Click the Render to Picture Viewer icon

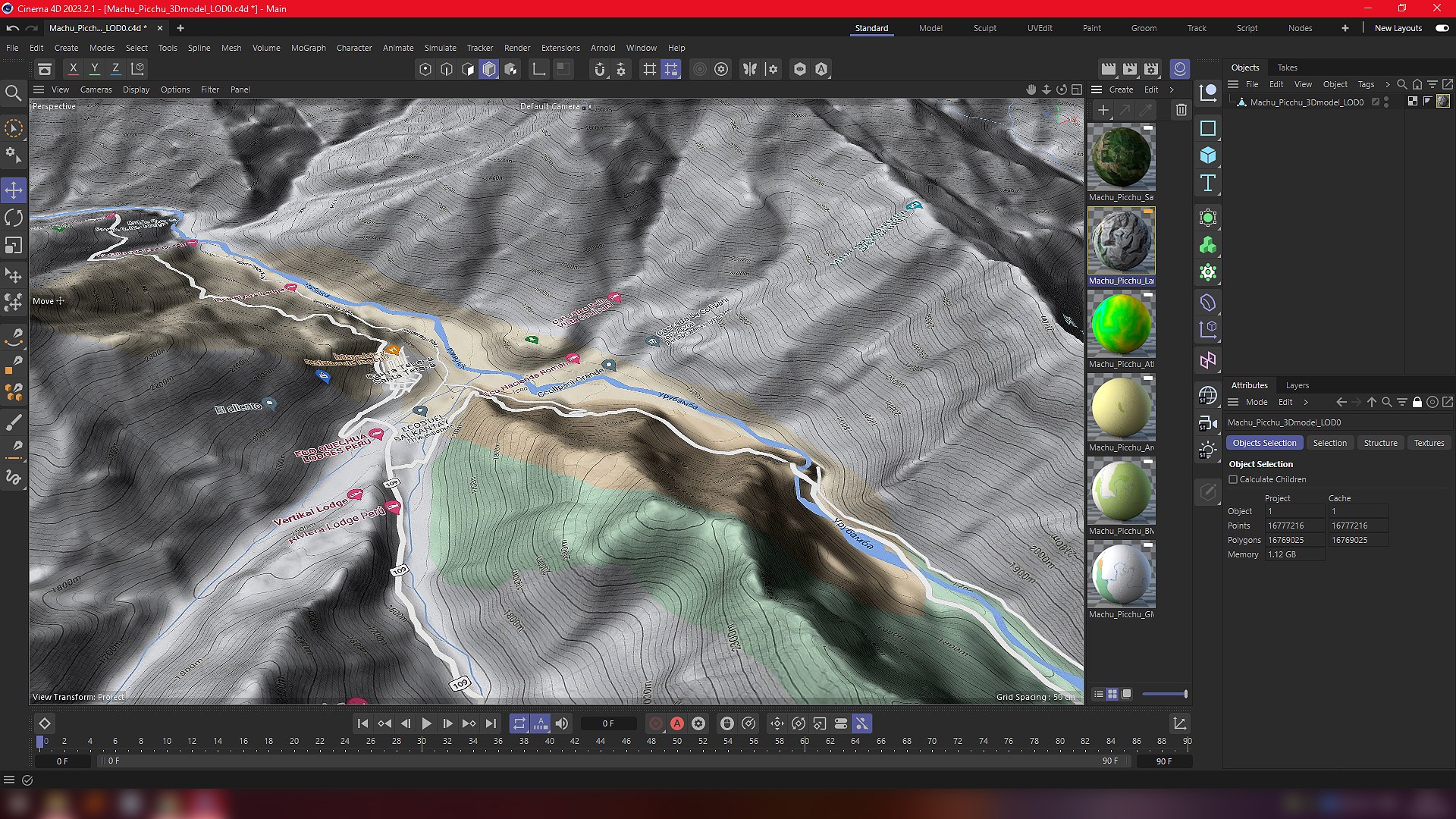tap(1130, 69)
